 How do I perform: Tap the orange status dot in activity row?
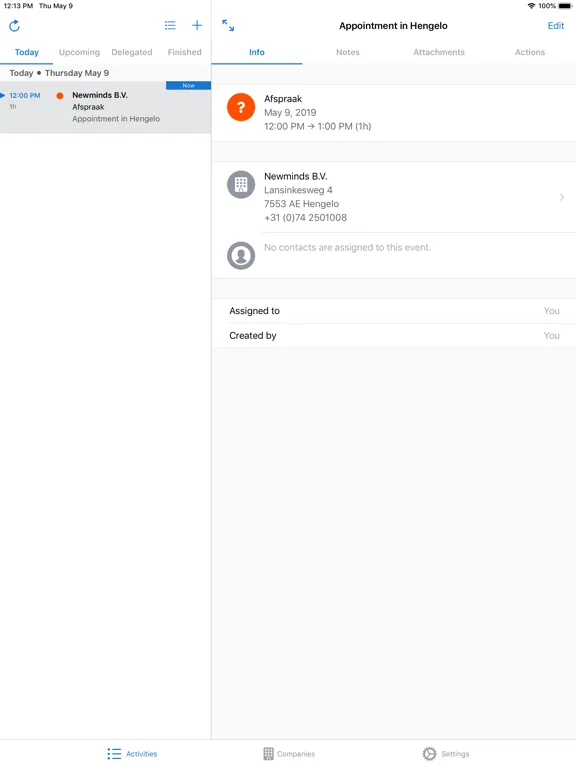60,96
